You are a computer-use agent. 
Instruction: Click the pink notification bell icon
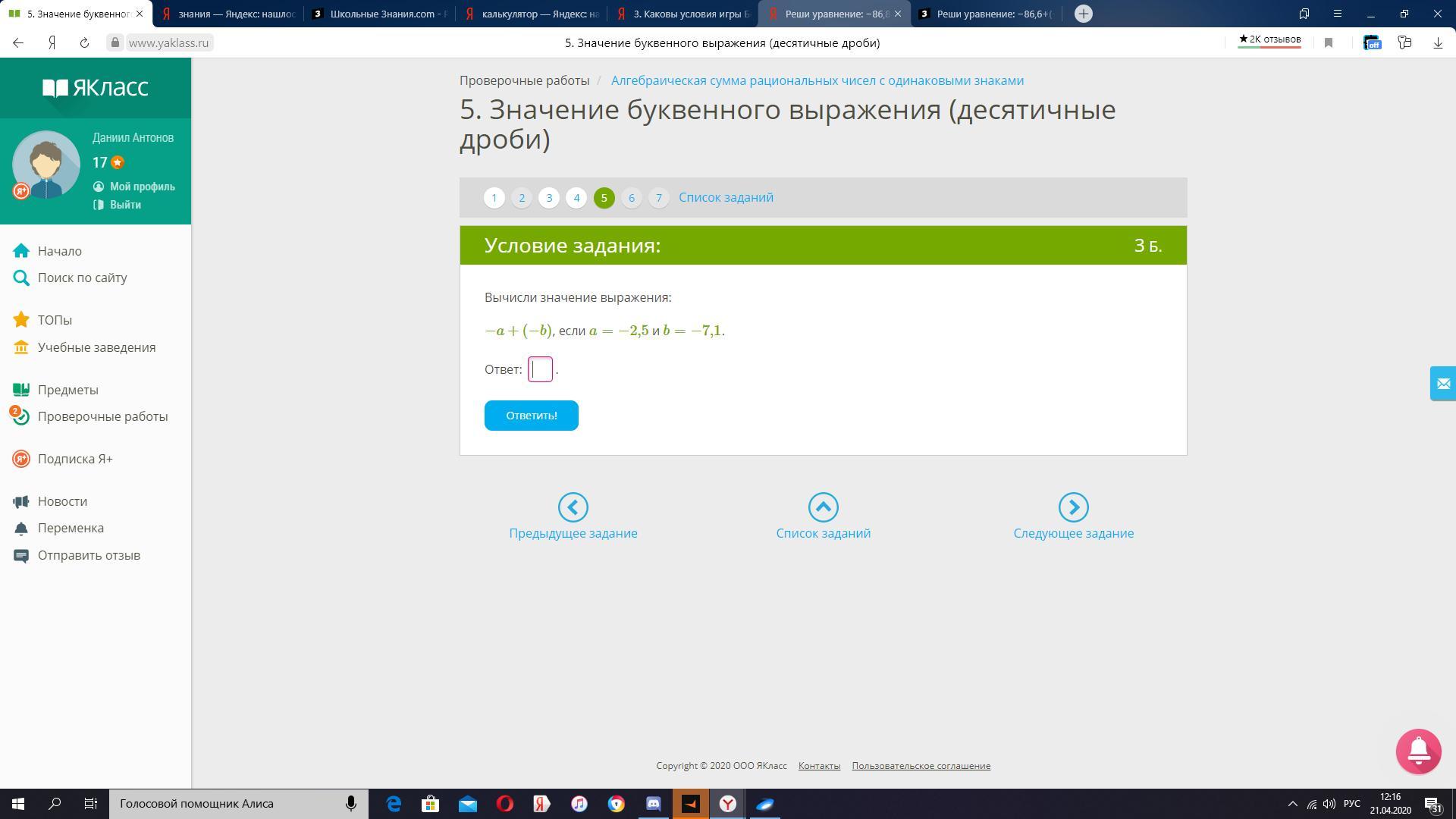tap(1418, 752)
